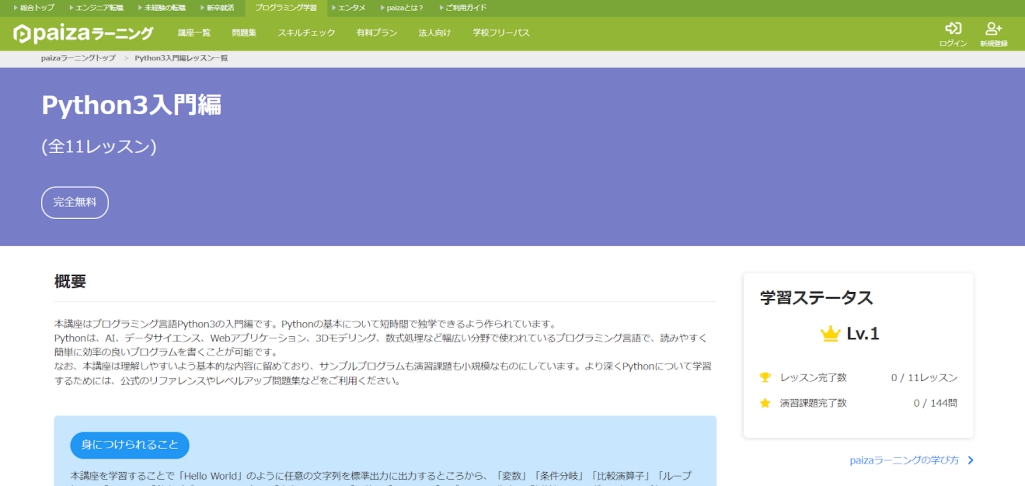This screenshot has width=1025, height=486.
Task: Click the (全11レッスン) text
Action: 99,147
